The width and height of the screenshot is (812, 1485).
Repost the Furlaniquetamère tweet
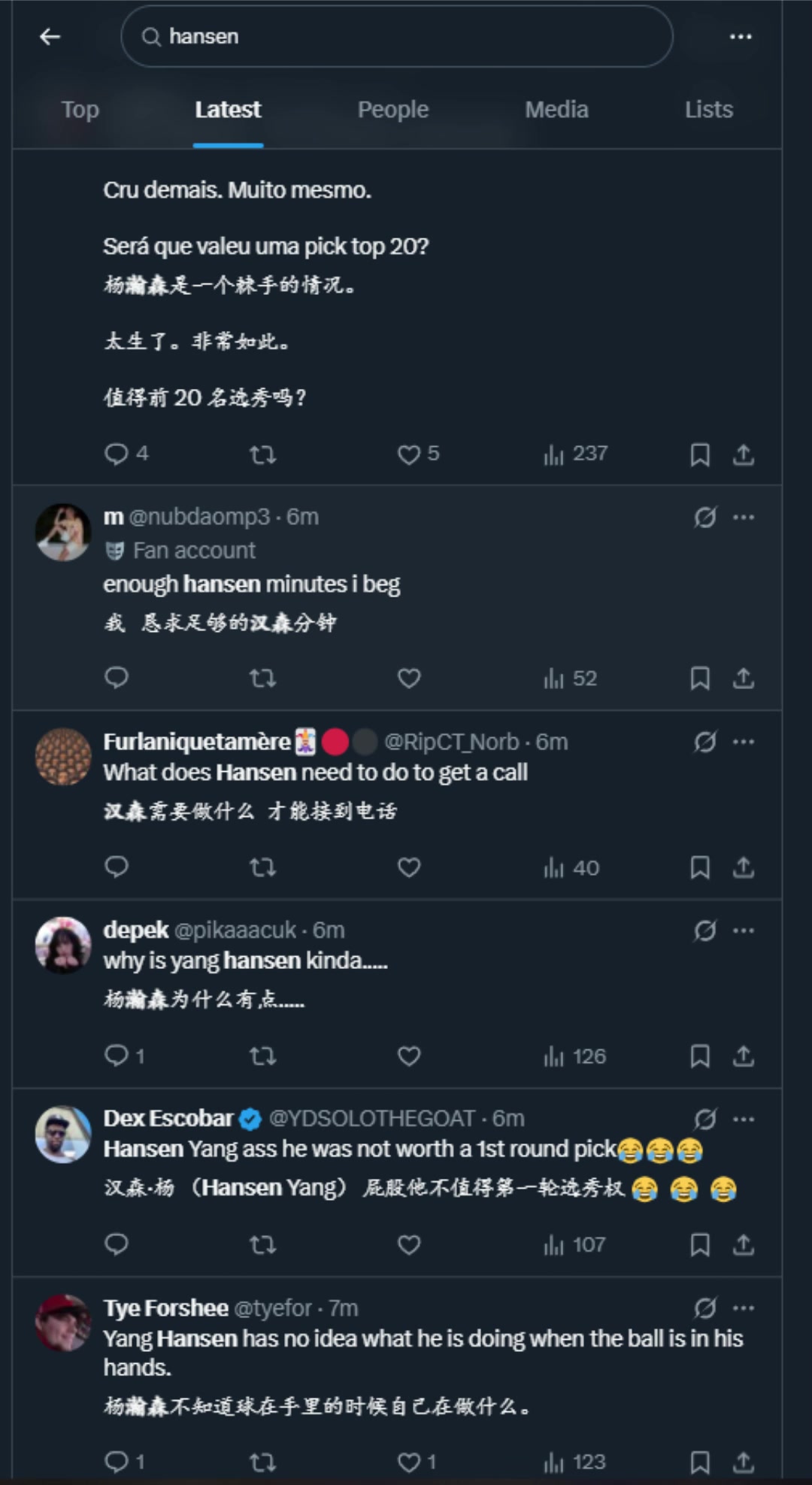click(x=262, y=867)
